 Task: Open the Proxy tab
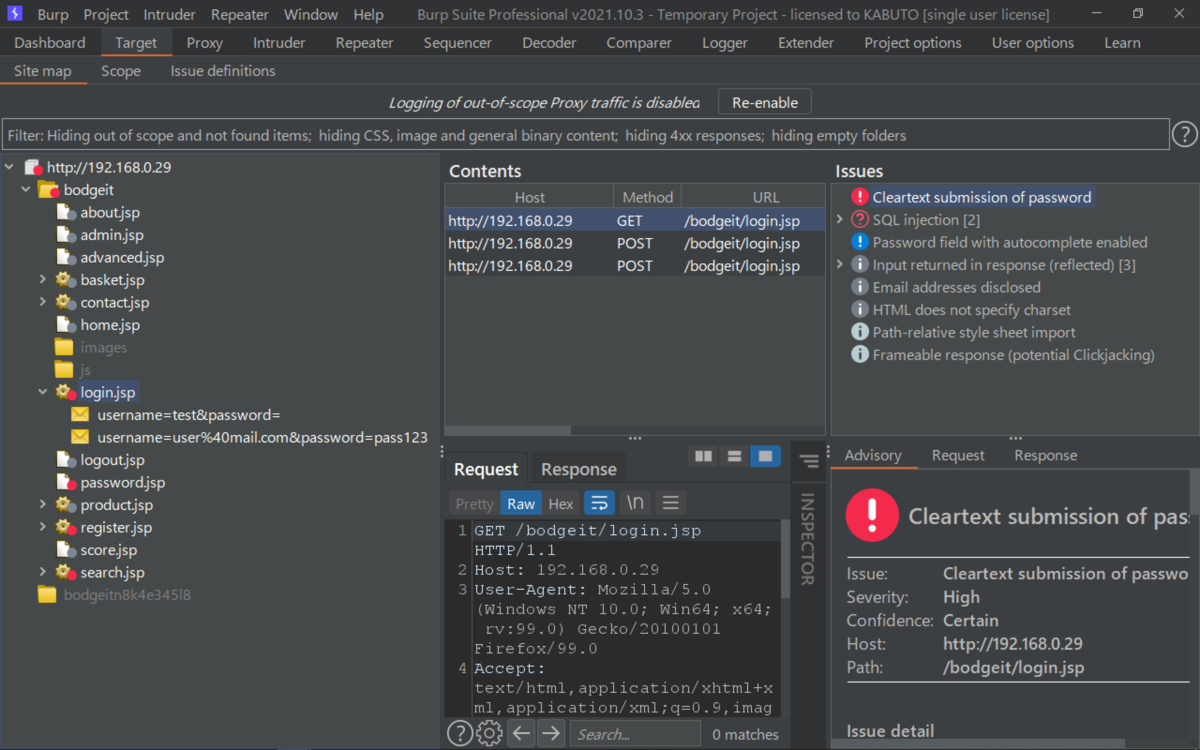205,43
